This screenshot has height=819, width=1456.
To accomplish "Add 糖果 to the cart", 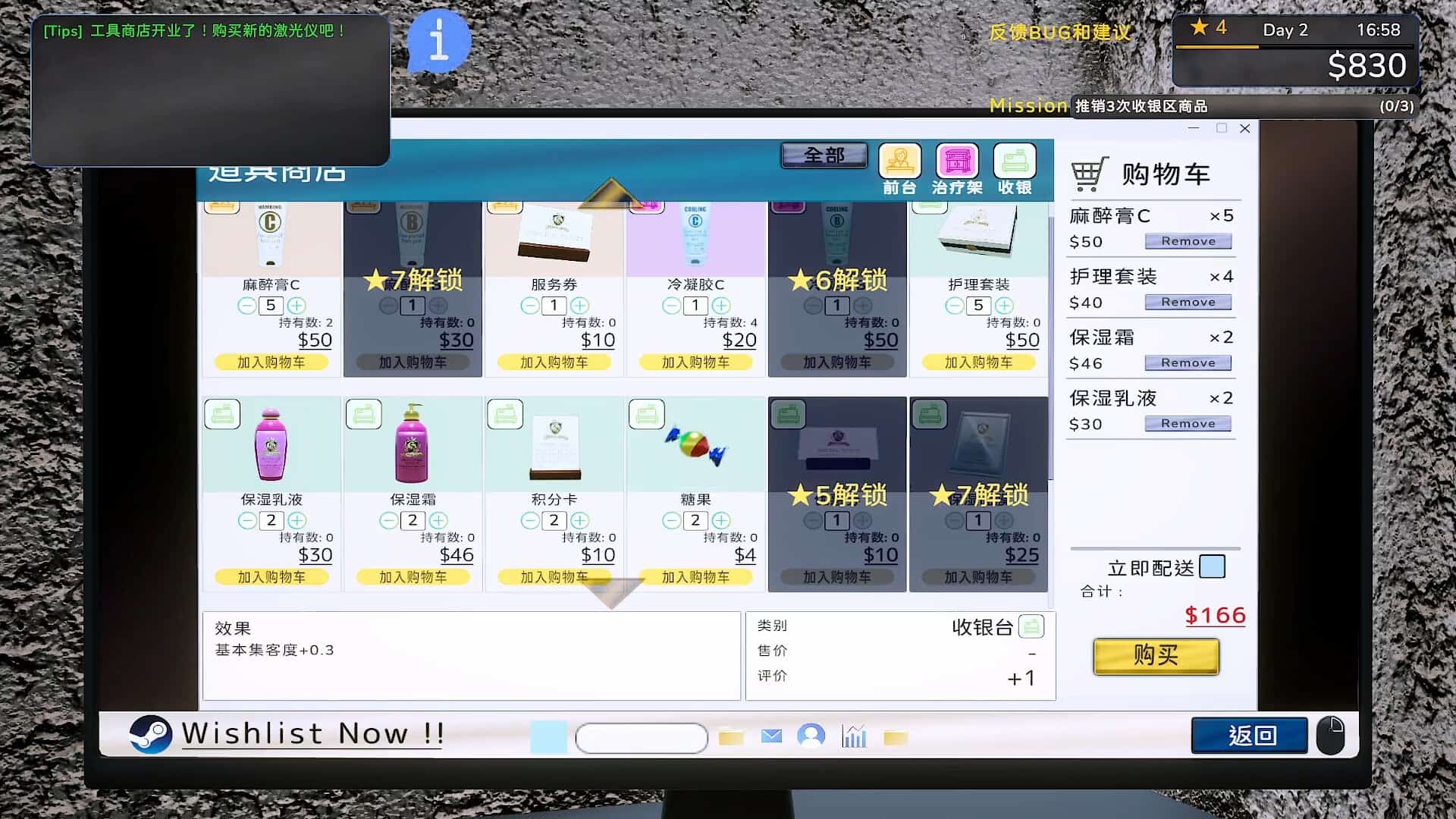I will coord(696,577).
